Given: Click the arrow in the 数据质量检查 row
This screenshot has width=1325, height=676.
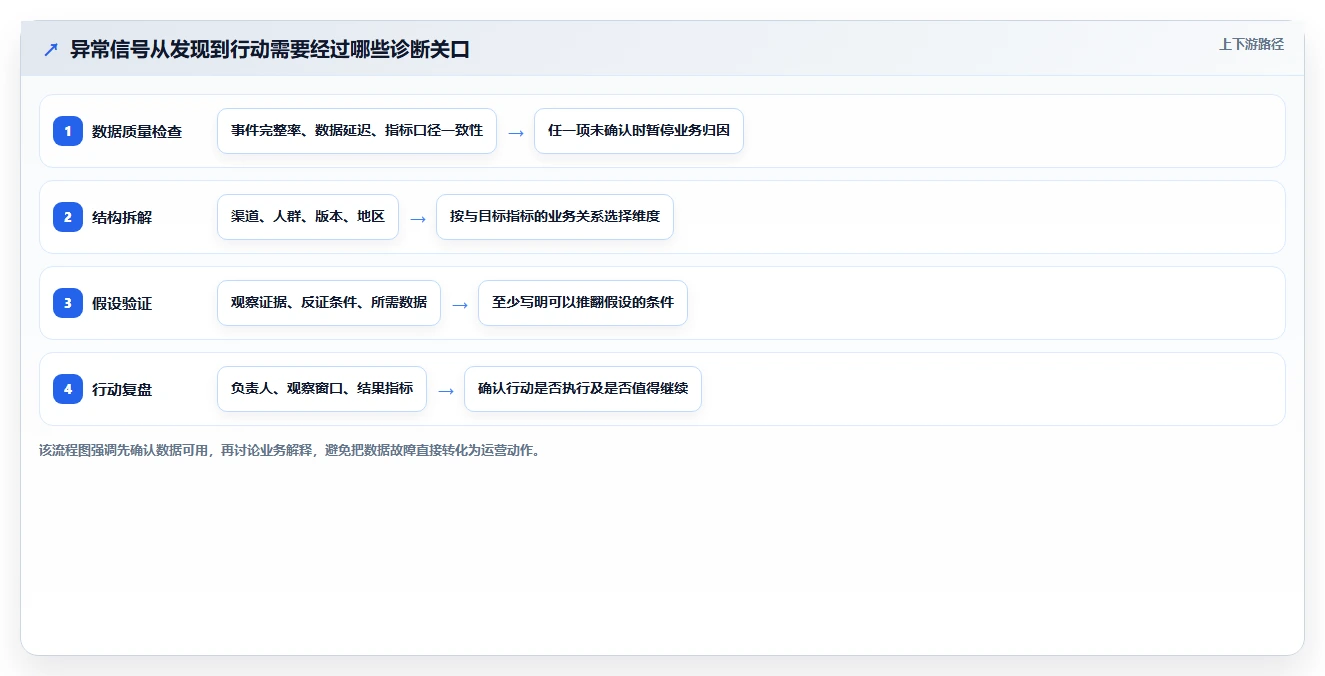Looking at the screenshot, I should [516, 132].
